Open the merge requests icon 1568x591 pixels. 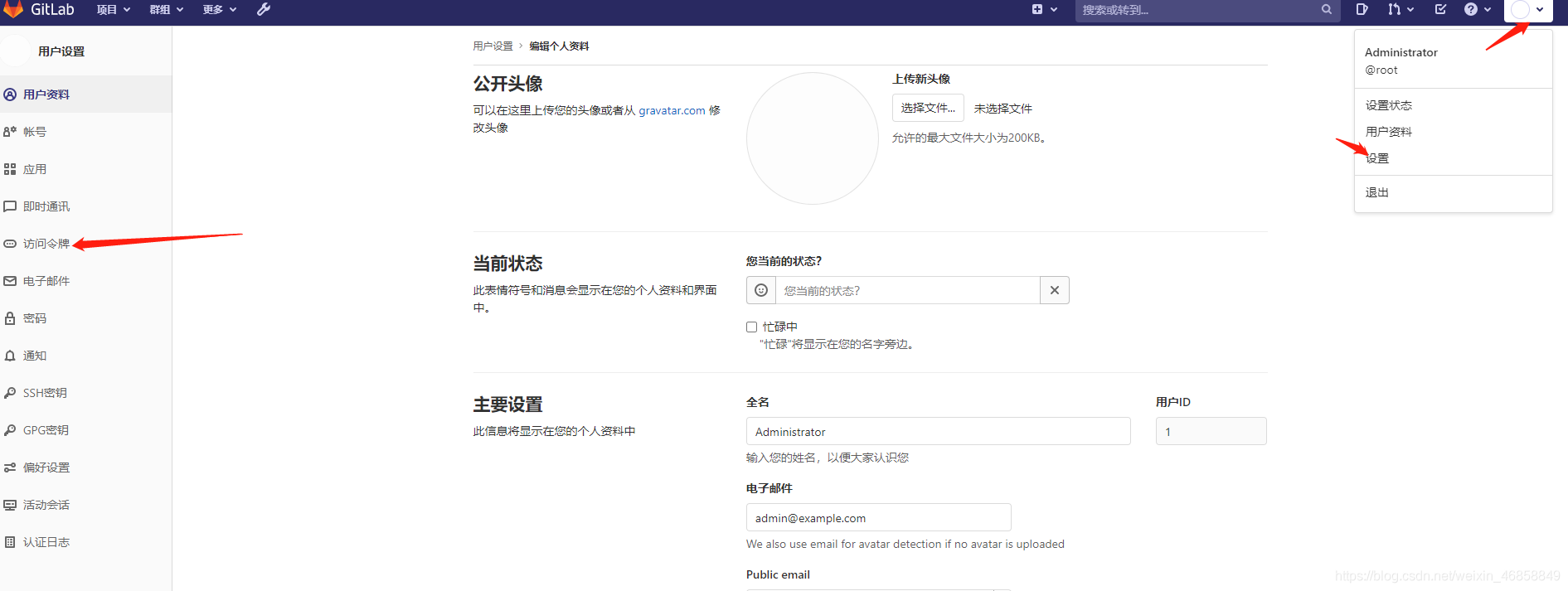click(1394, 9)
